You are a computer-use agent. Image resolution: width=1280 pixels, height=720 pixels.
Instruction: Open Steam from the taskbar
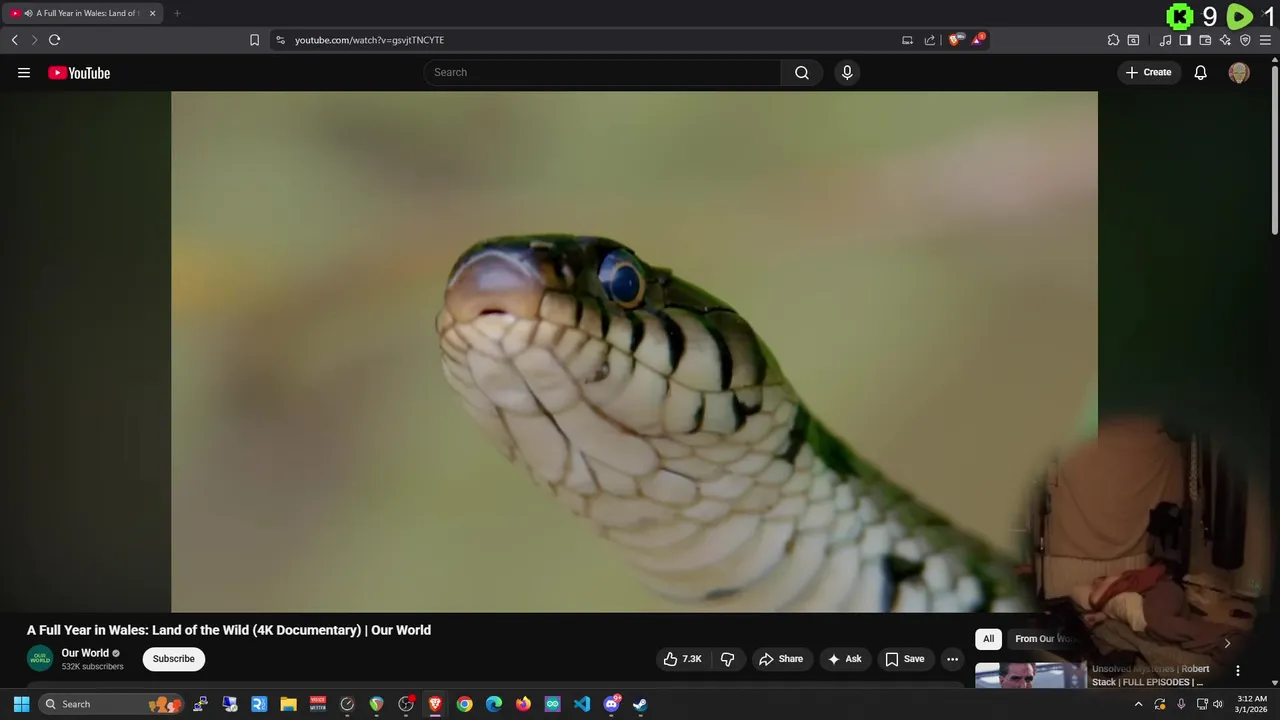(x=640, y=704)
